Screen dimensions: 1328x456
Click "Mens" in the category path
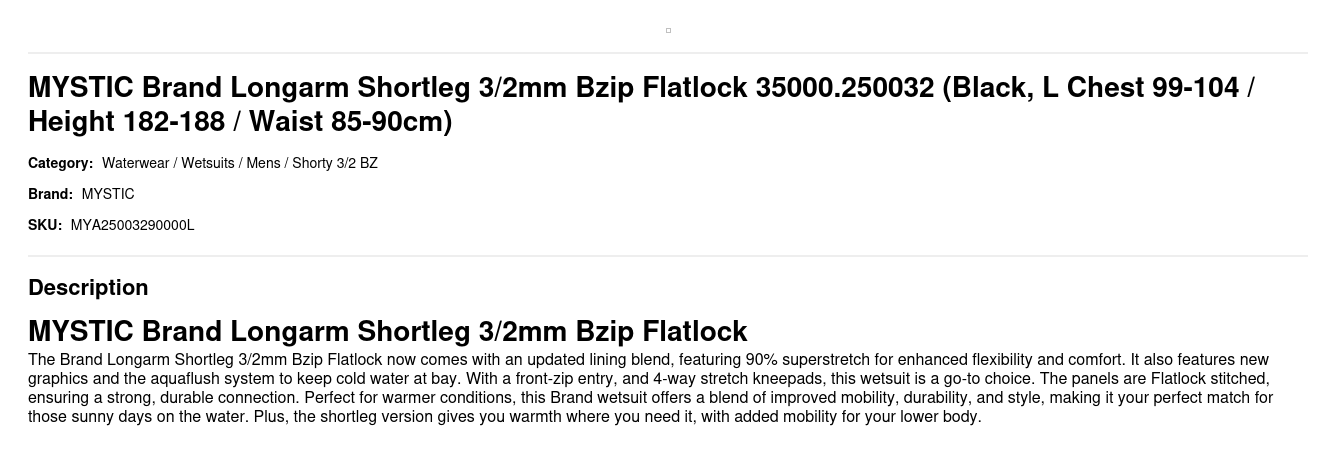pyautogui.click(x=263, y=163)
